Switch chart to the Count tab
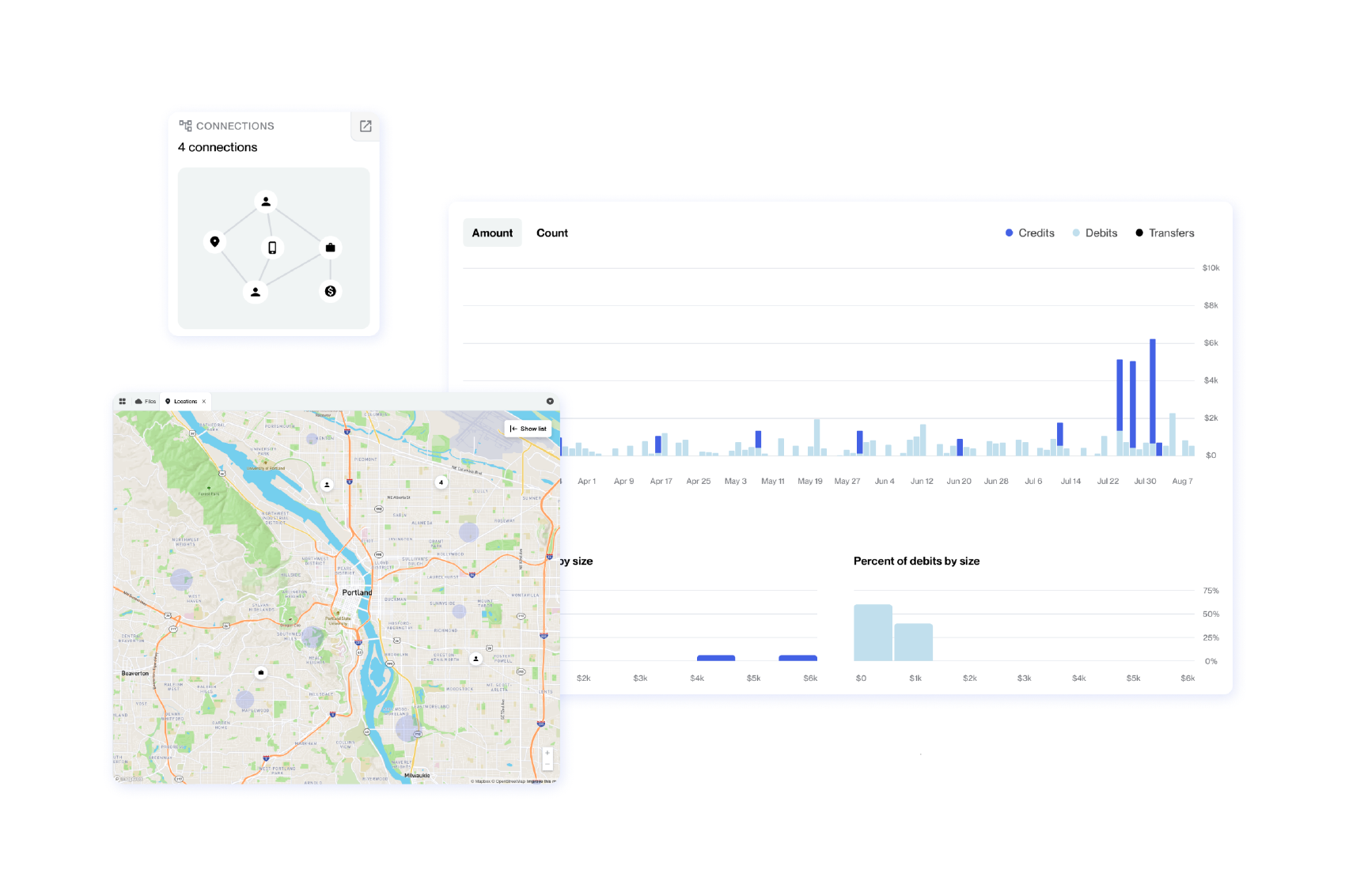 (552, 233)
